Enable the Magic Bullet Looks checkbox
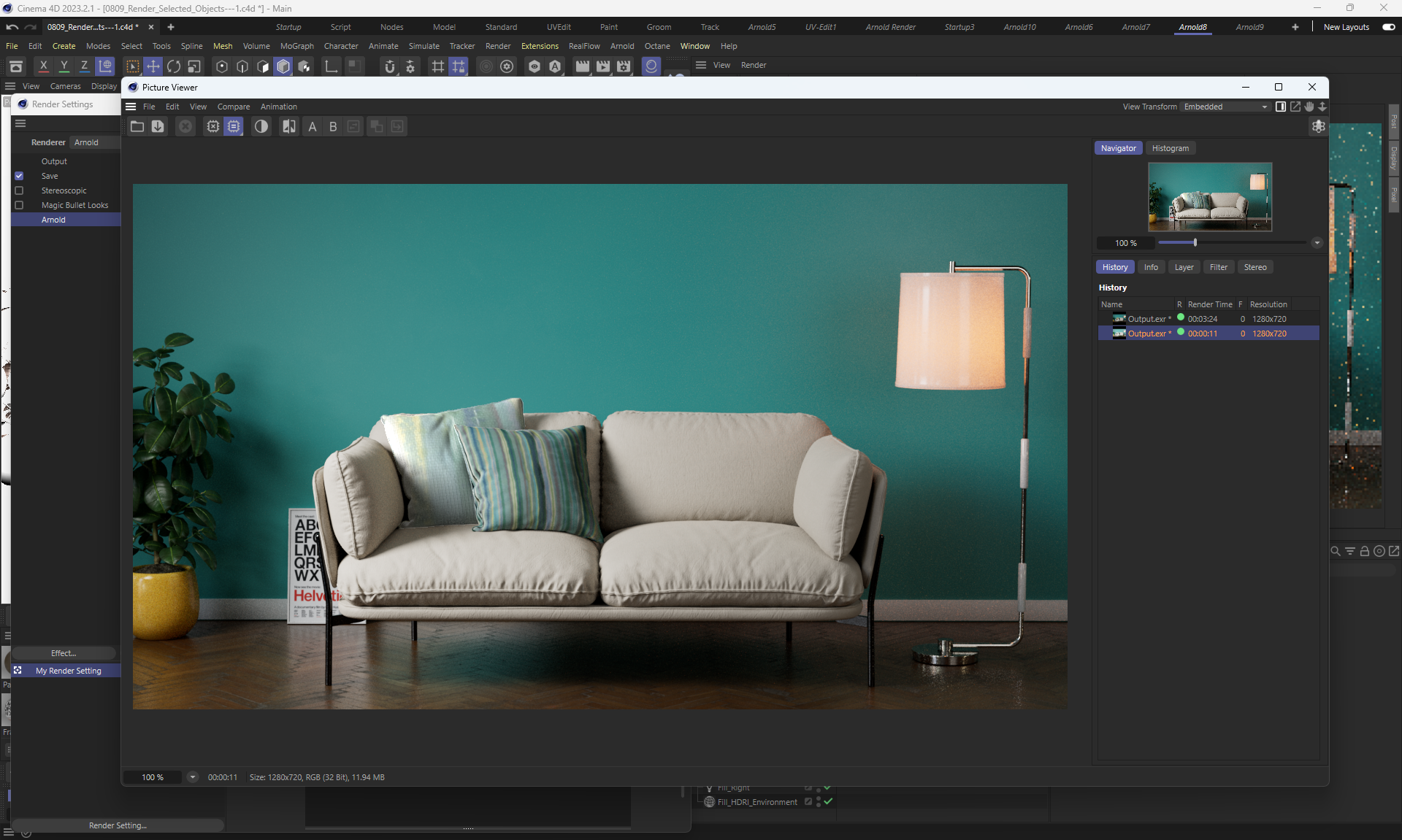1402x840 pixels. tap(19, 205)
